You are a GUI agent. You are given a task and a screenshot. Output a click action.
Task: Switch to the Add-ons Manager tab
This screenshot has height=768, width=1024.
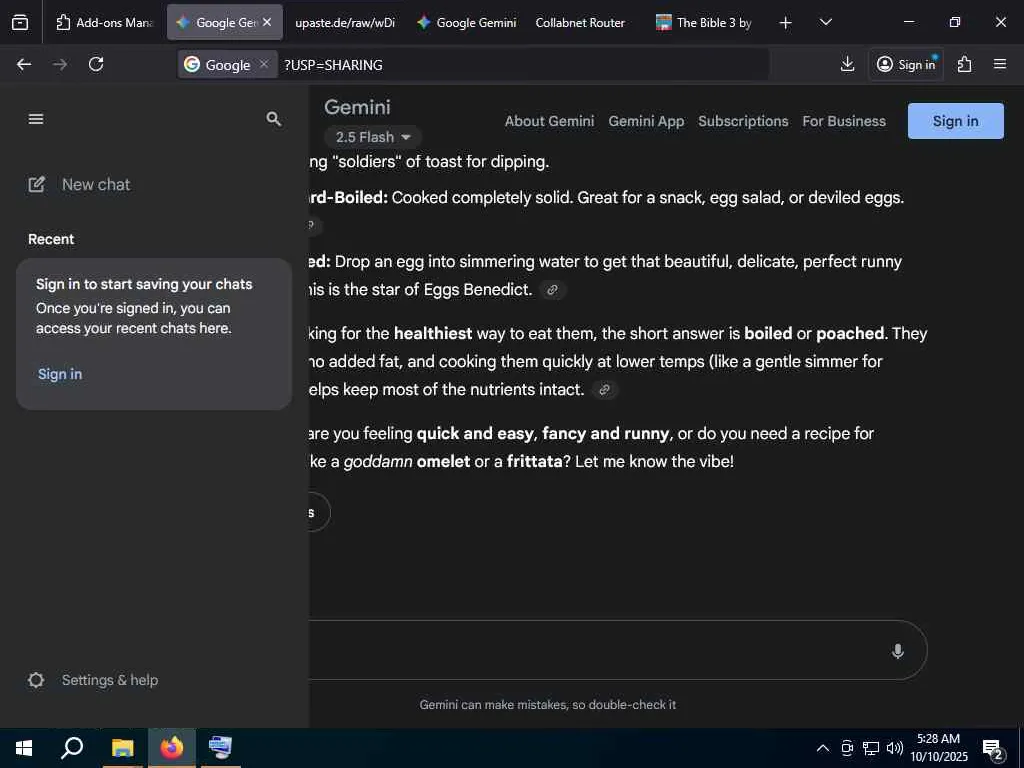[x=104, y=22]
